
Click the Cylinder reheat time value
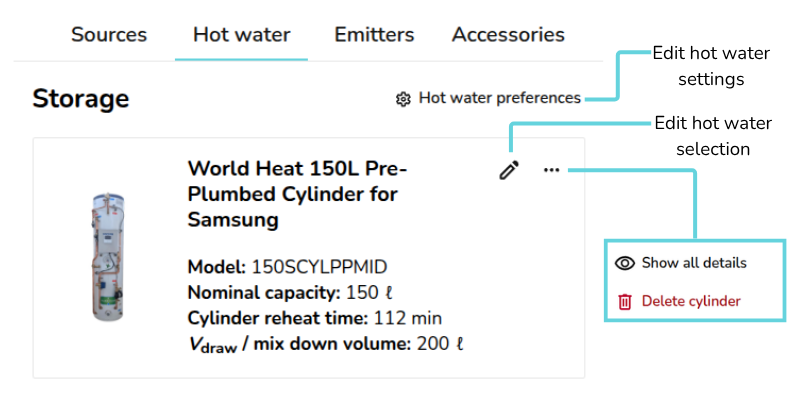(408, 319)
